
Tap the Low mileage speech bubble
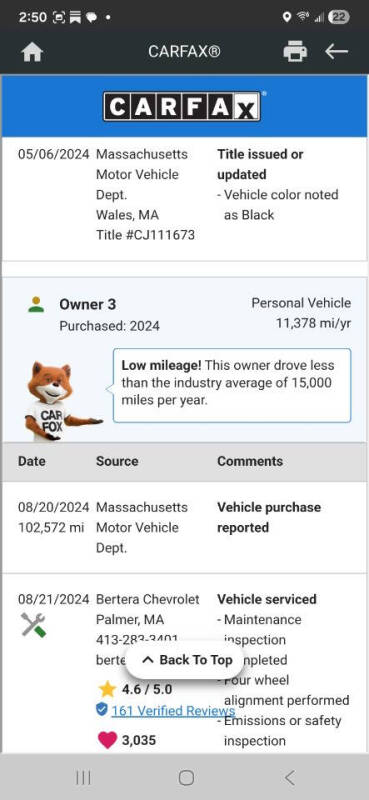[232, 386]
